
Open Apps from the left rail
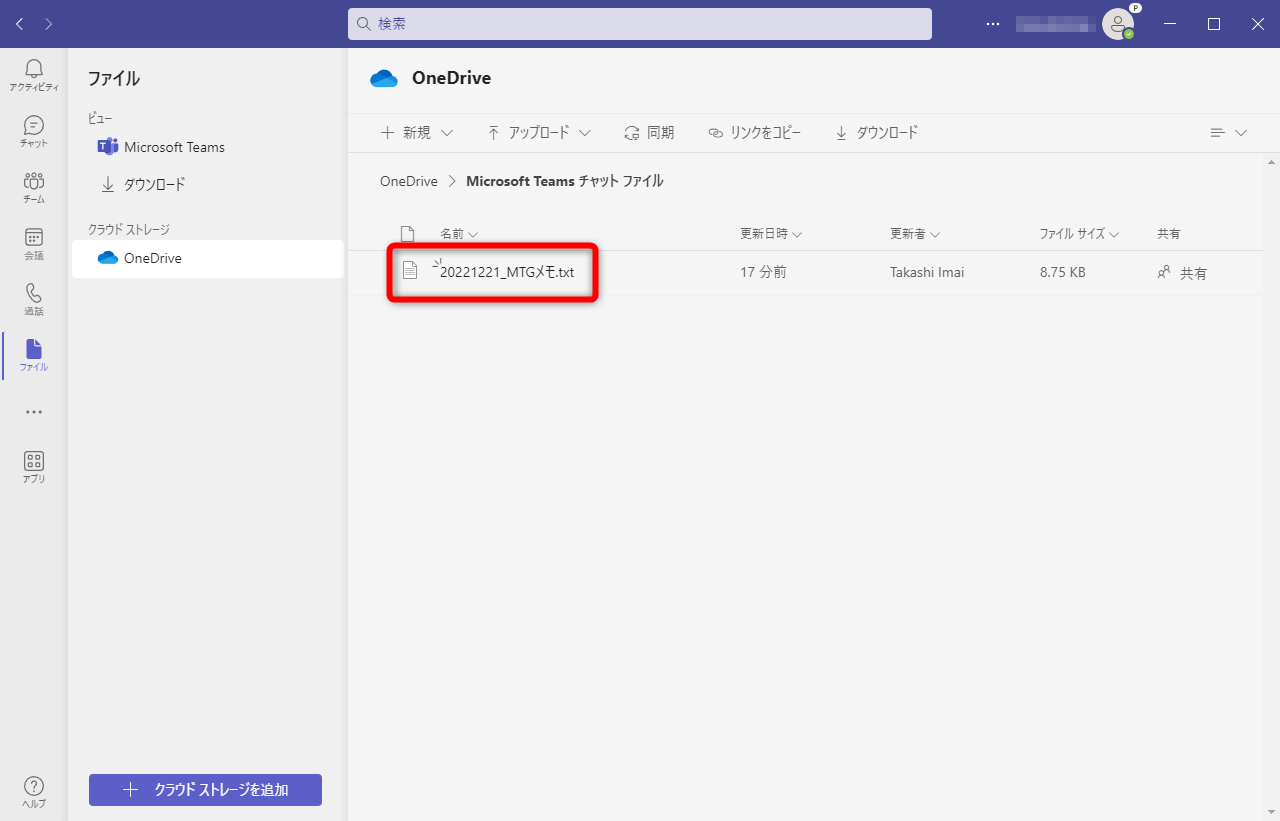[33, 463]
